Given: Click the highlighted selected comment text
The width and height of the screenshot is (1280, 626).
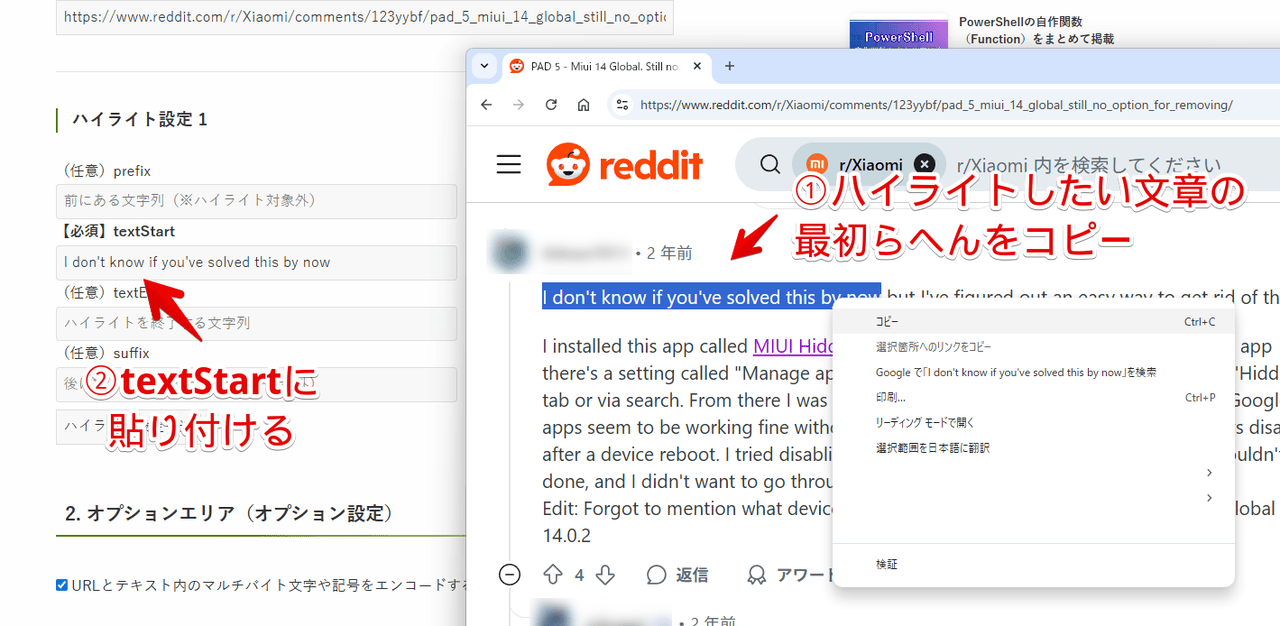Looking at the screenshot, I should point(711,296).
